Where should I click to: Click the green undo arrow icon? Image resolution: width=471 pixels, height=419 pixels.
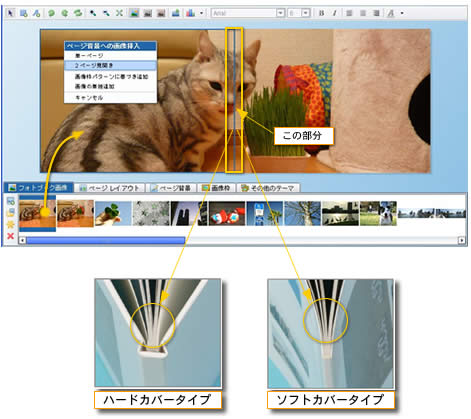pos(51,13)
